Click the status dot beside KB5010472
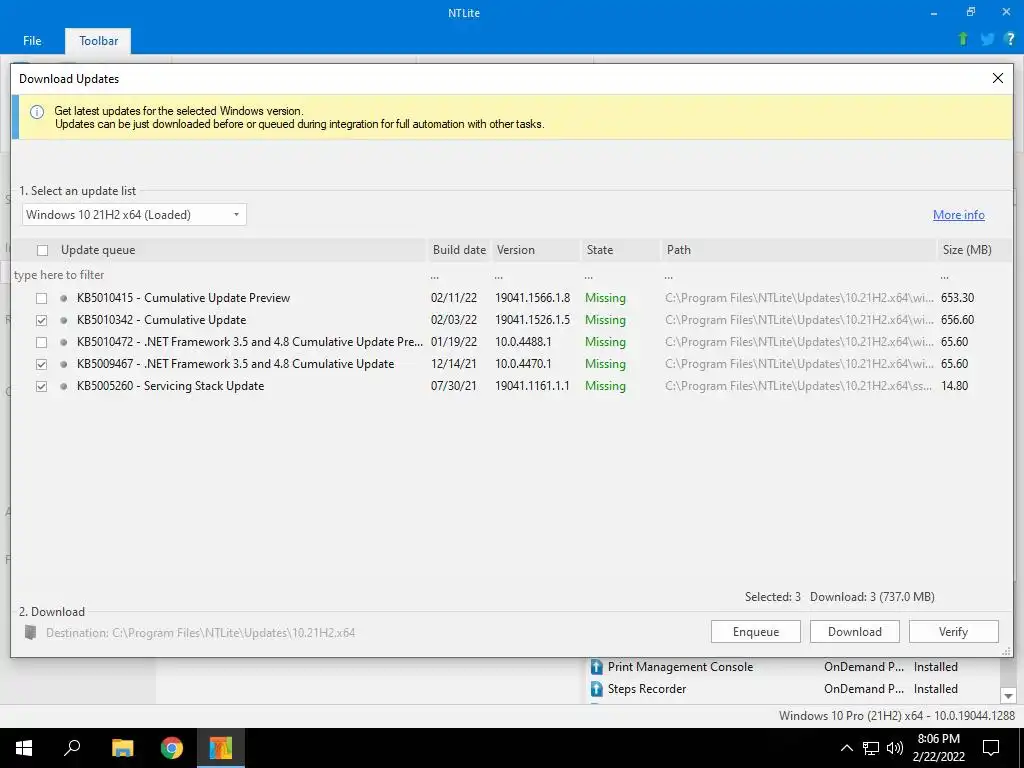The image size is (1024, 768). point(63,342)
